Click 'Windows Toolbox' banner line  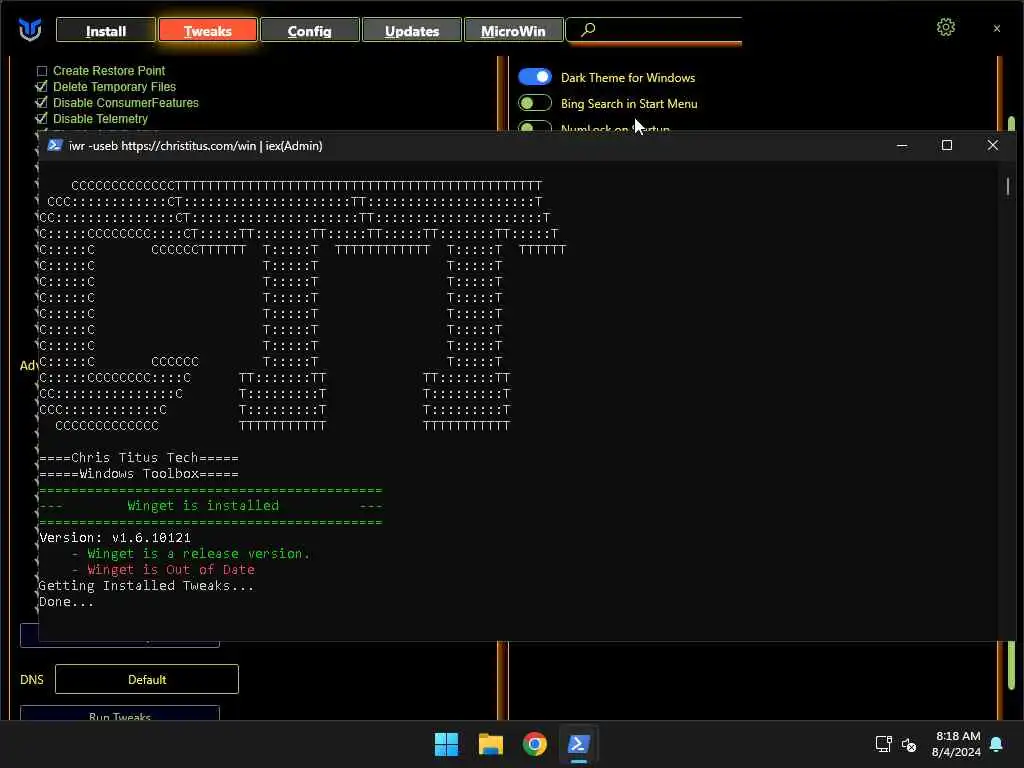click(x=139, y=473)
